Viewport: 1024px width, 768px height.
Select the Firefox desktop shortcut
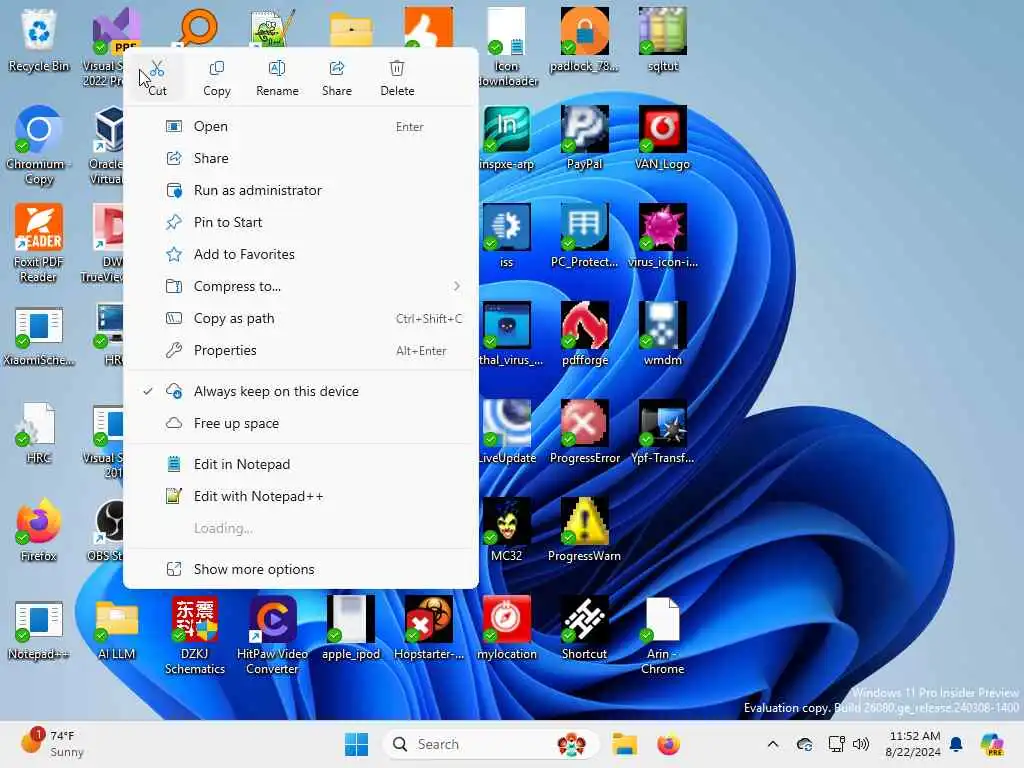coord(39,530)
